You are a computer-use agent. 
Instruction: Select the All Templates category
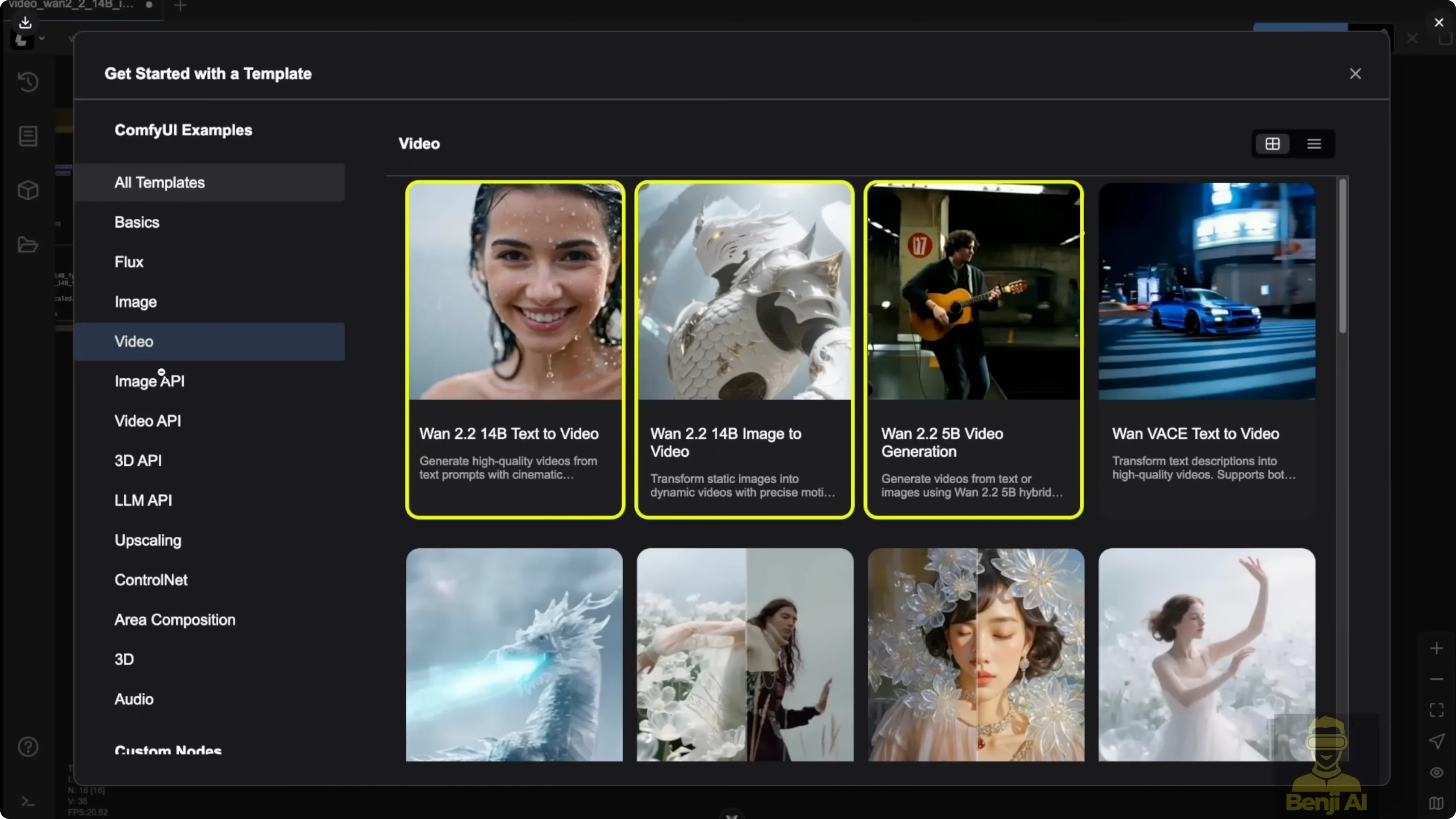point(159,182)
